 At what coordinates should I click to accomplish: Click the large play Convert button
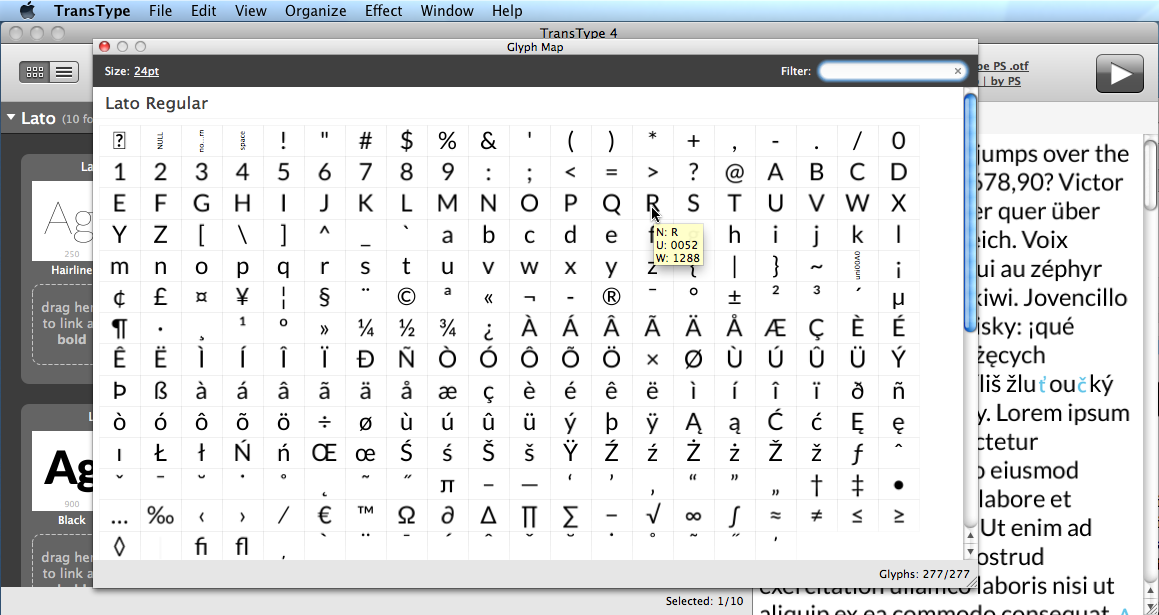pyautogui.click(x=1119, y=73)
